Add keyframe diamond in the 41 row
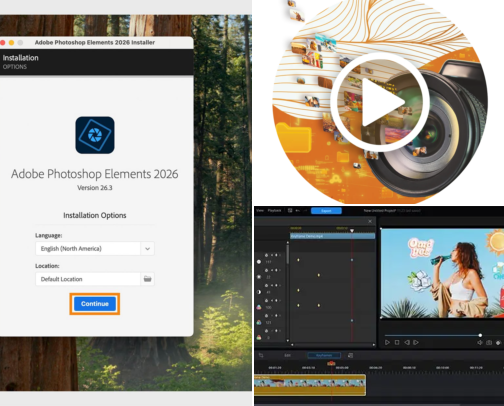Screen dimensions: 504x406 [x=276, y=285]
